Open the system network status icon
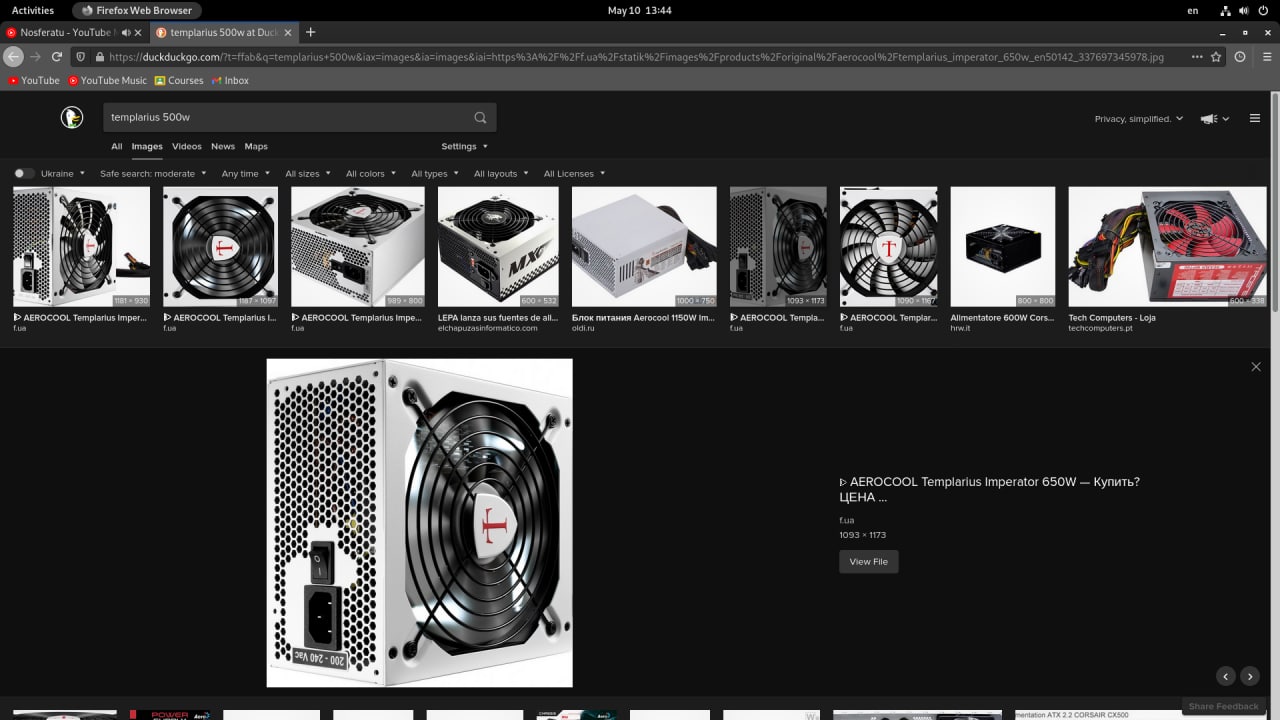Screen dimensions: 1280x720 1224,10
